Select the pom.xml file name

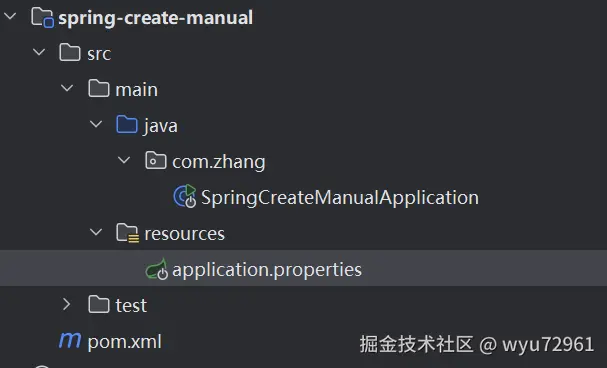tap(125, 342)
